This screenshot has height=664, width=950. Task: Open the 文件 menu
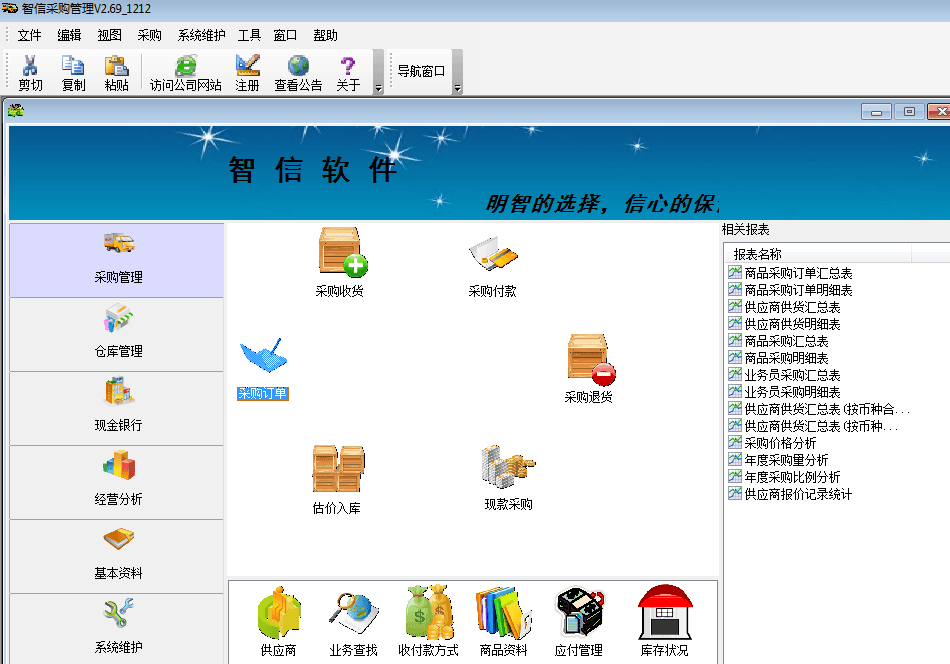tap(29, 35)
